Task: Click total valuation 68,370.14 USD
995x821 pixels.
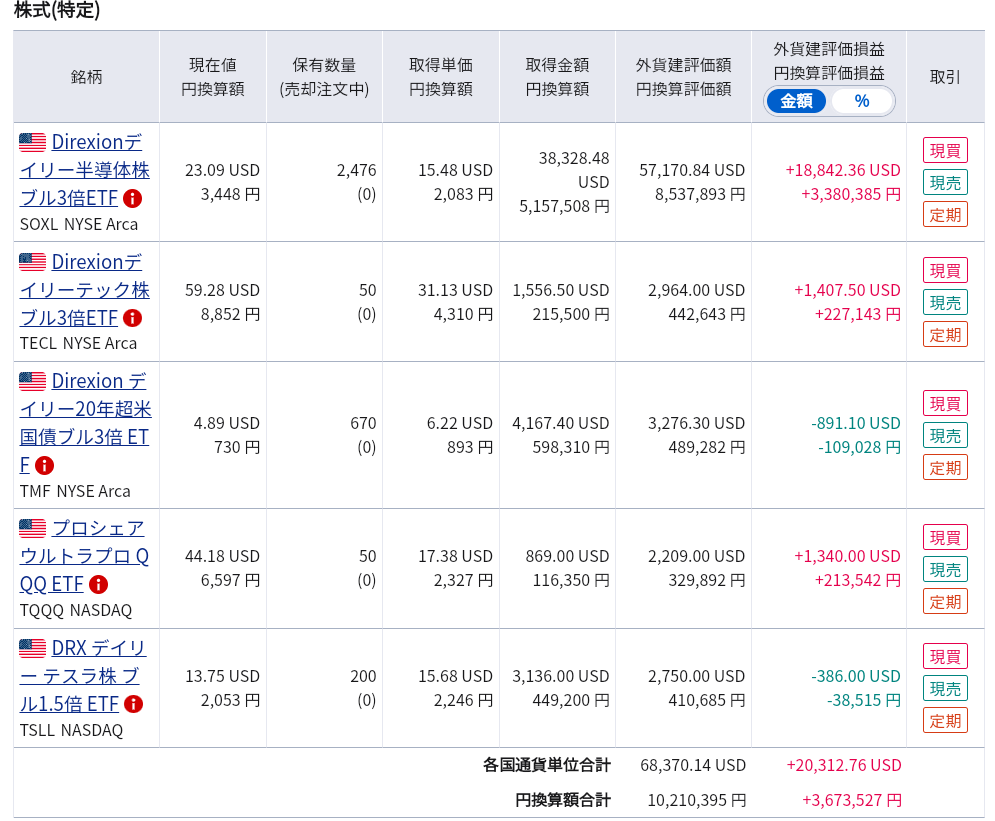Action: (x=693, y=765)
